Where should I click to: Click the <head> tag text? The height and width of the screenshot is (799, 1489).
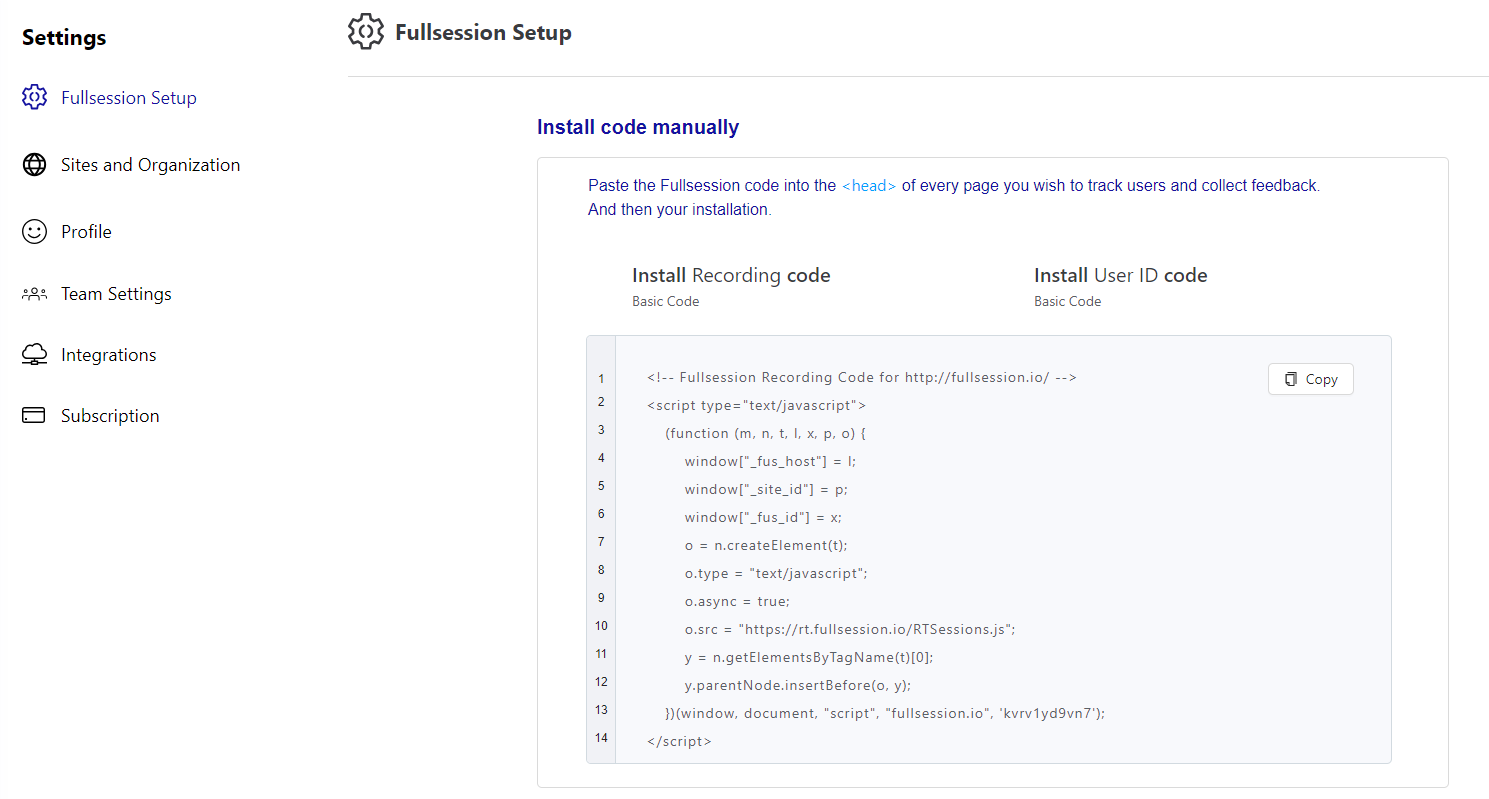[869, 186]
